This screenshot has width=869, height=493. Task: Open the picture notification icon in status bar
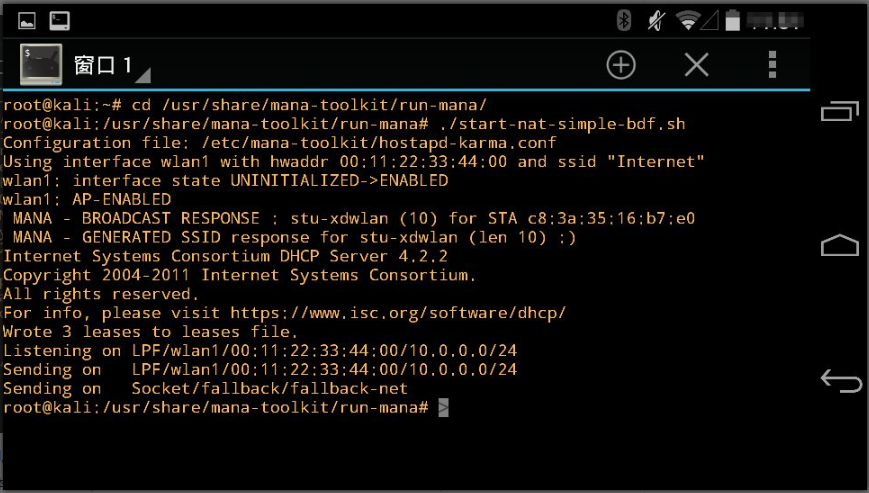[x=27, y=21]
